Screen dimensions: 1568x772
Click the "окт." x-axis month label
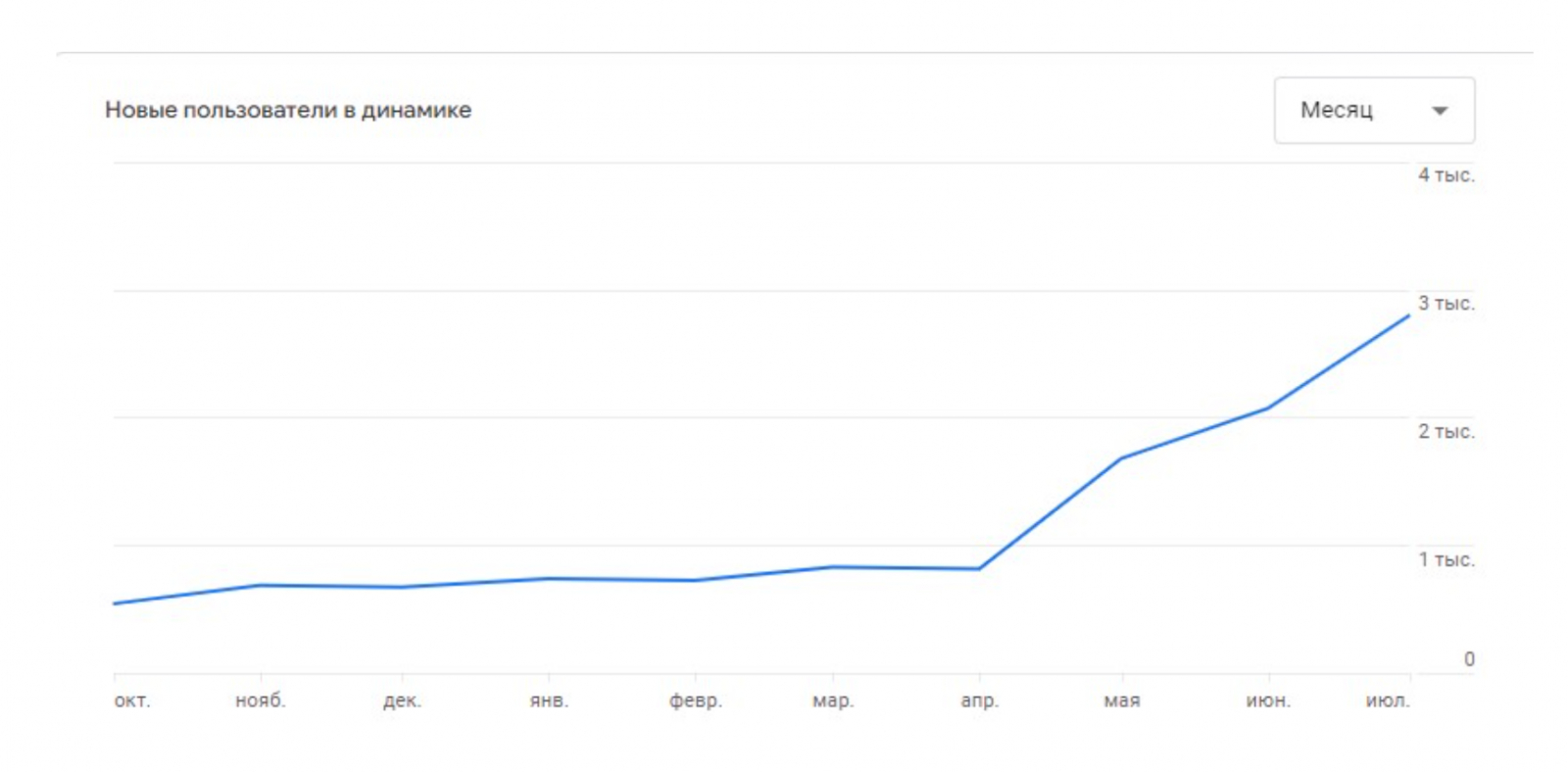coord(132,700)
